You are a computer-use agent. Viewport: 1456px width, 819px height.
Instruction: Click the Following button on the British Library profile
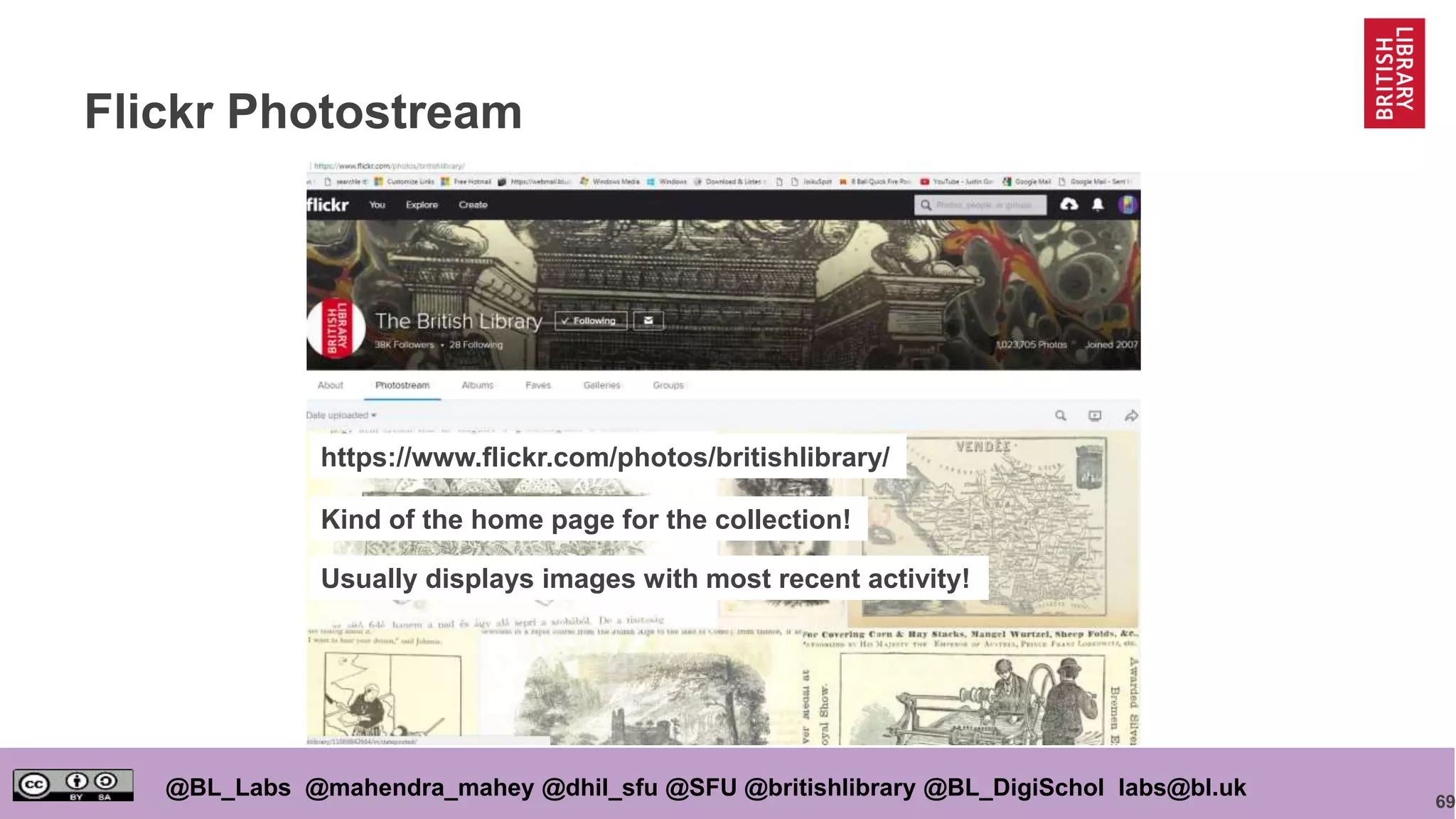click(x=591, y=321)
